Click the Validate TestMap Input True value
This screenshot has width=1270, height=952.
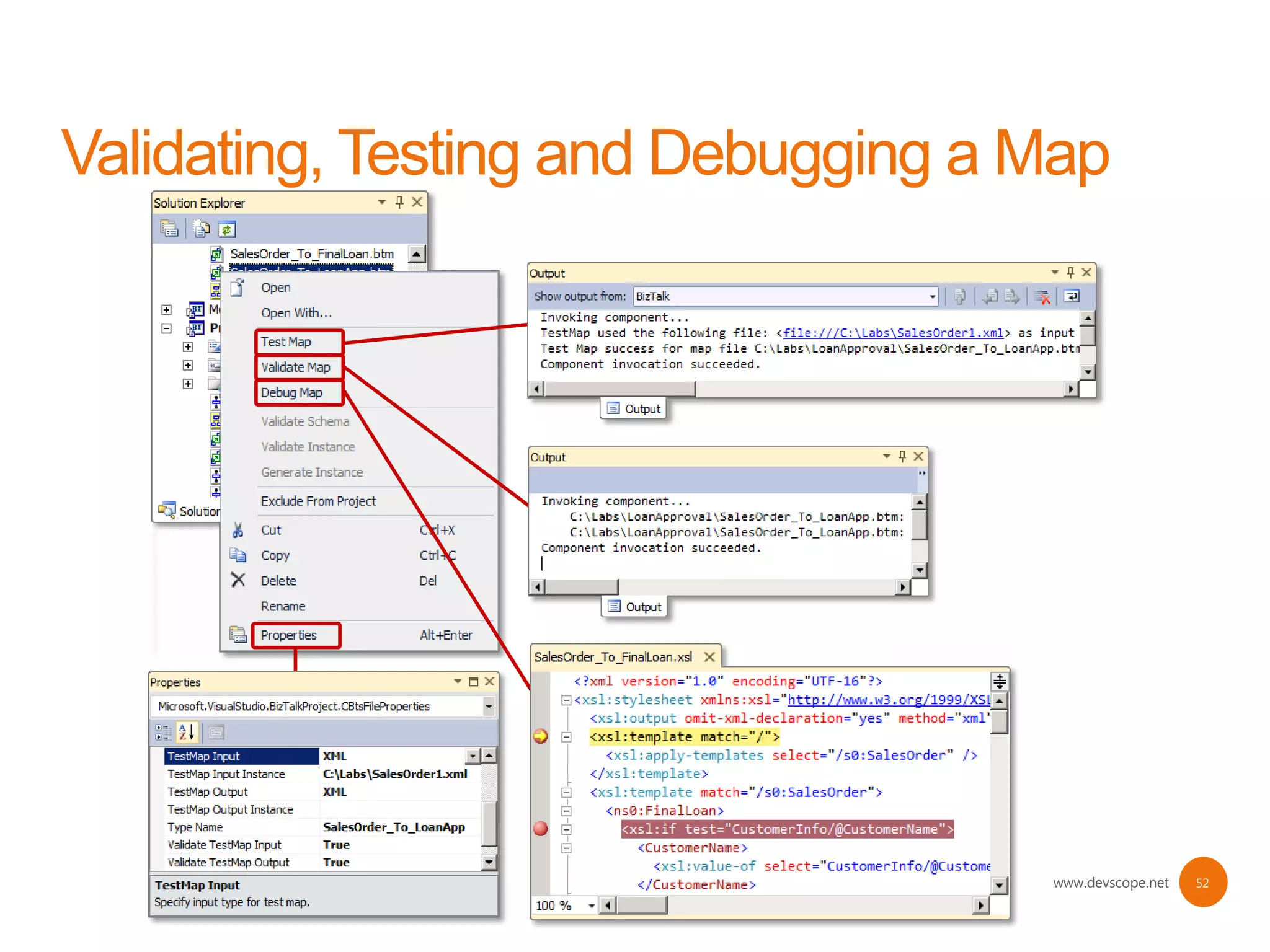tap(336, 845)
